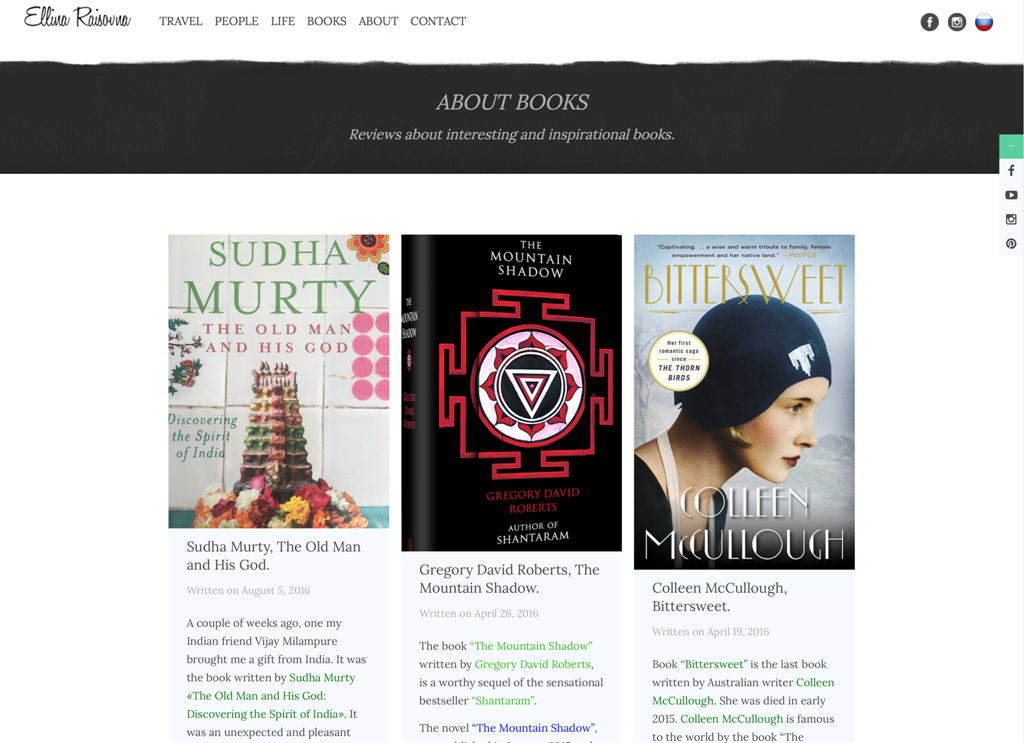Go to the BOOKS menu item
The width and height of the screenshot is (1024, 743).
(327, 22)
